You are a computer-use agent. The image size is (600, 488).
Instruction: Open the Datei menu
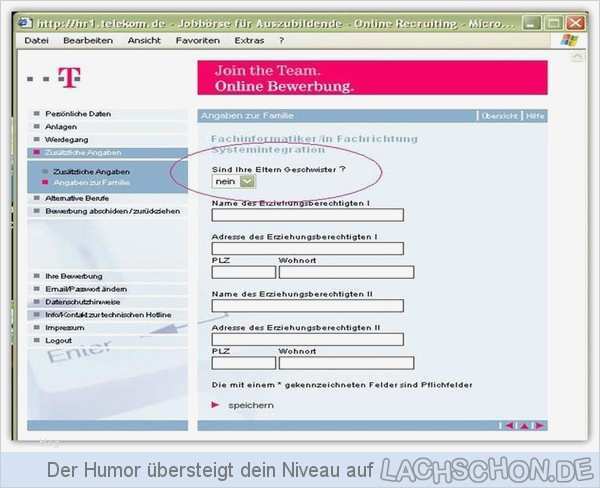coord(36,41)
